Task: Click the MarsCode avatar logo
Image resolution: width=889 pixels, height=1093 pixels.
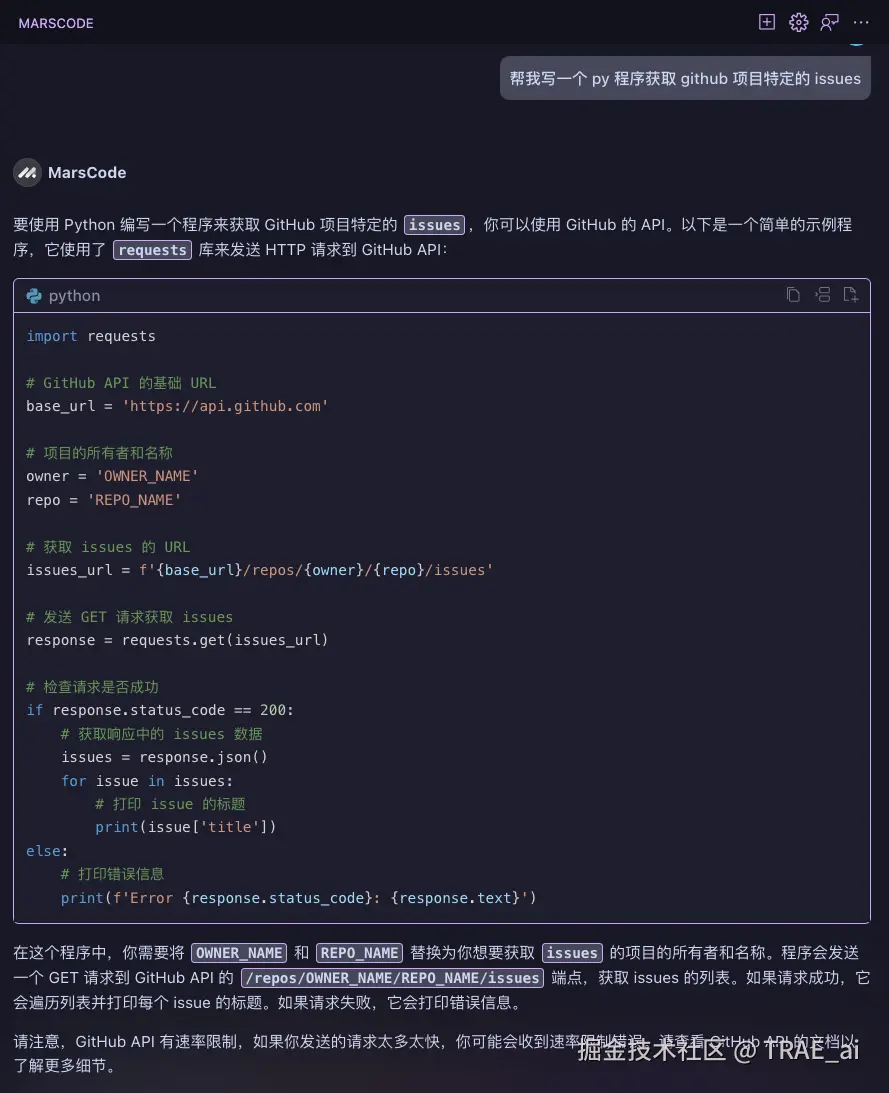Action: [27, 172]
